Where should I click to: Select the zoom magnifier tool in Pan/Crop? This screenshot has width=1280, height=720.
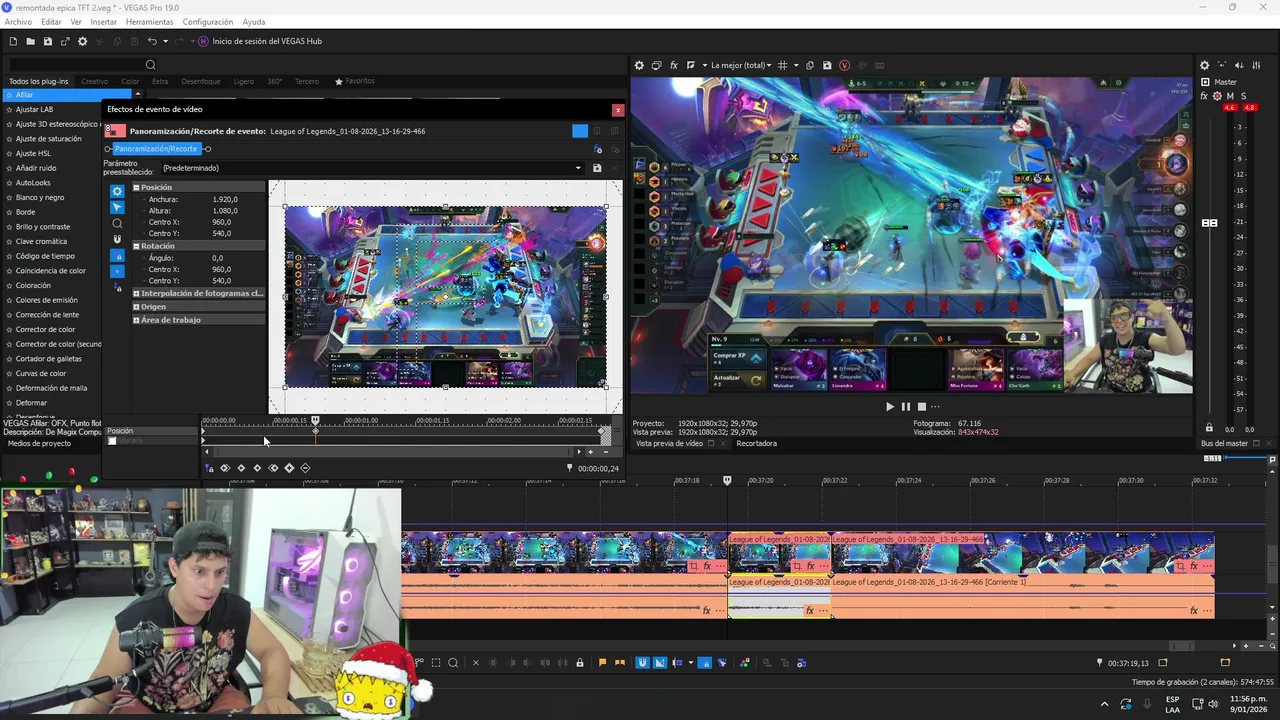coord(117,223)
